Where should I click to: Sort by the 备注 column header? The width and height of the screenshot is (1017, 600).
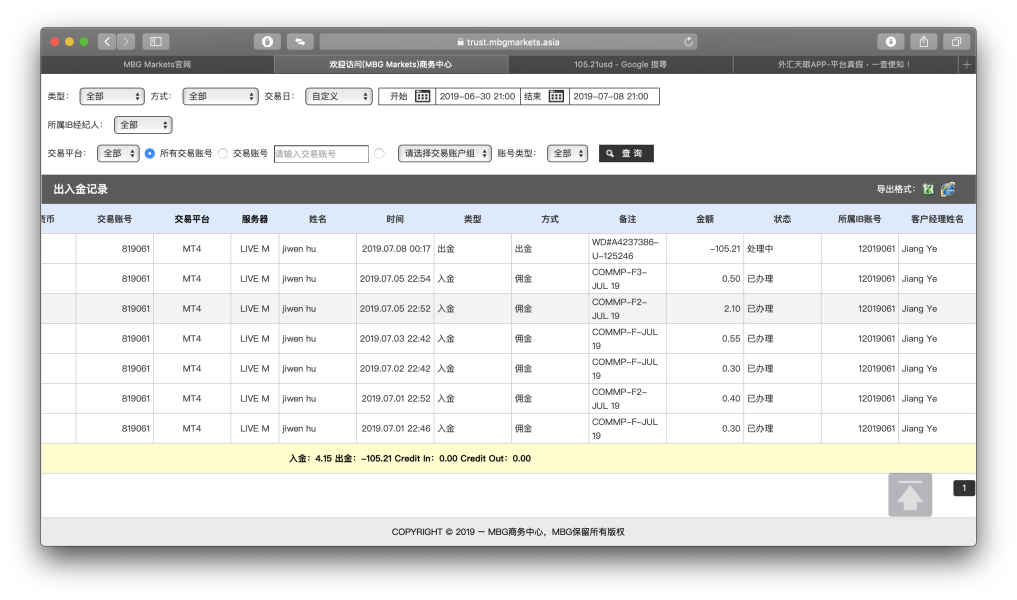[x=627, y=219]
